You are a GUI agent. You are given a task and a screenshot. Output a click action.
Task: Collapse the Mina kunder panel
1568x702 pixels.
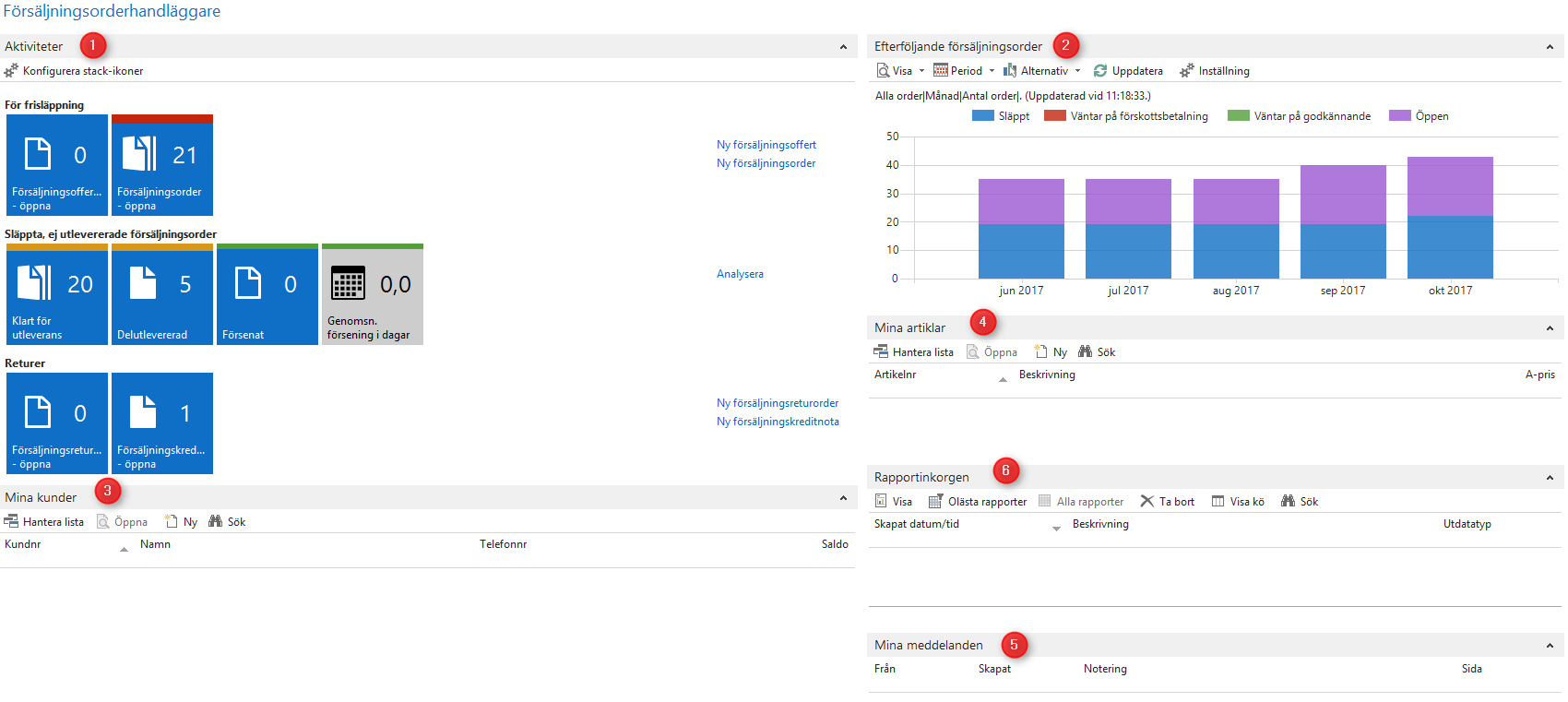pyautogui.click(x=843, y=498)
